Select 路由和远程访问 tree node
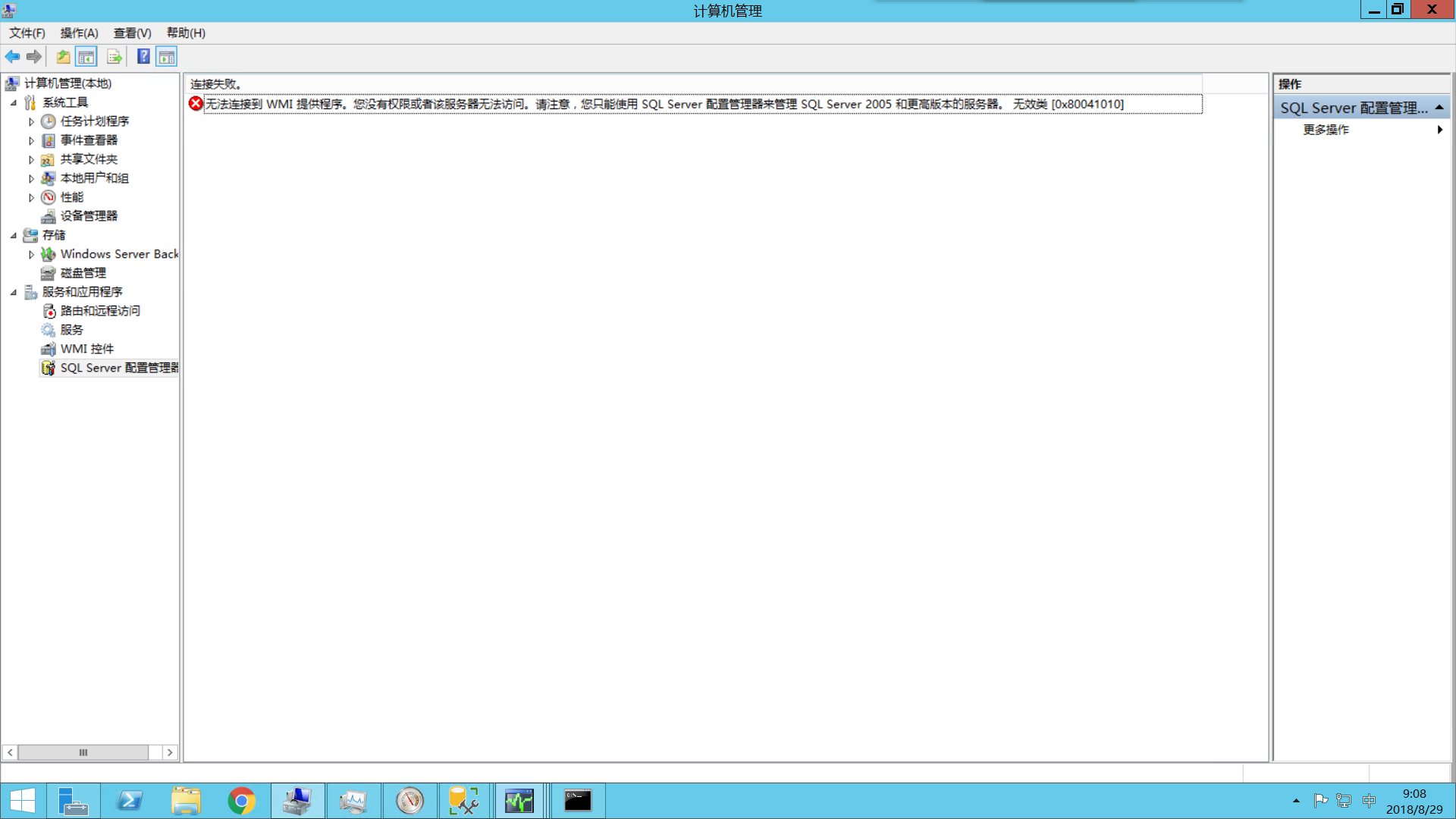 coord(100,311)
